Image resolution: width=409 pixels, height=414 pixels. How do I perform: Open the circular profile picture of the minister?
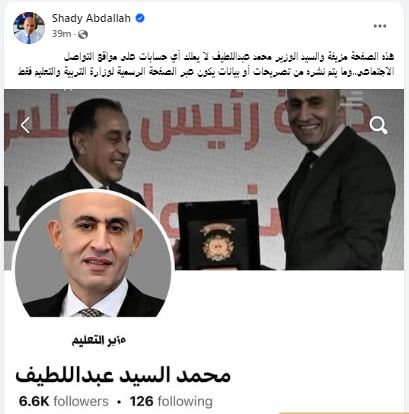coord(93,255)
